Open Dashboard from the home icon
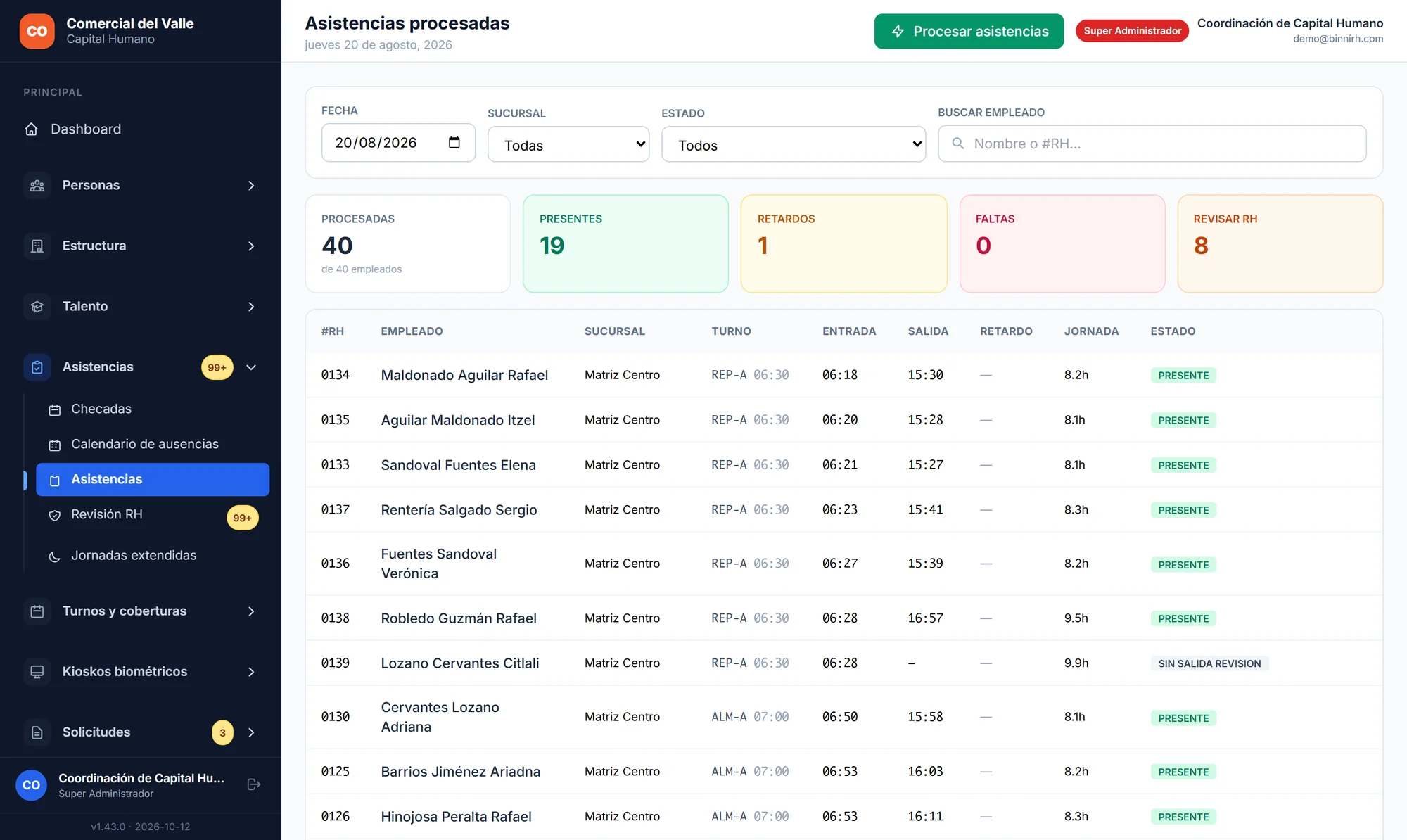This screenshot has height=840, width=1407. pyautogui.click(x=31, y=129)
